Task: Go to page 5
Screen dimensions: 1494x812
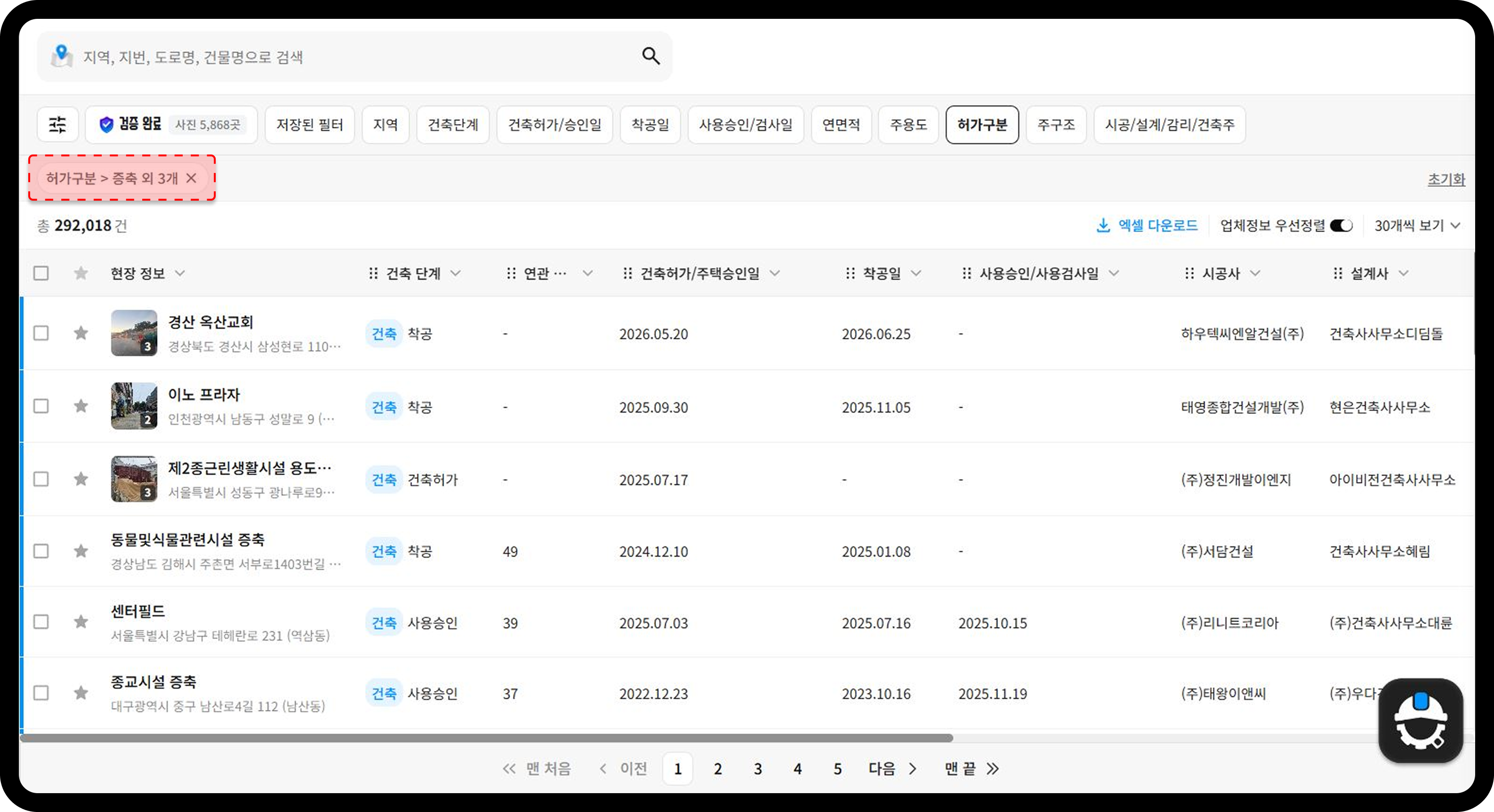Action: 837,769
